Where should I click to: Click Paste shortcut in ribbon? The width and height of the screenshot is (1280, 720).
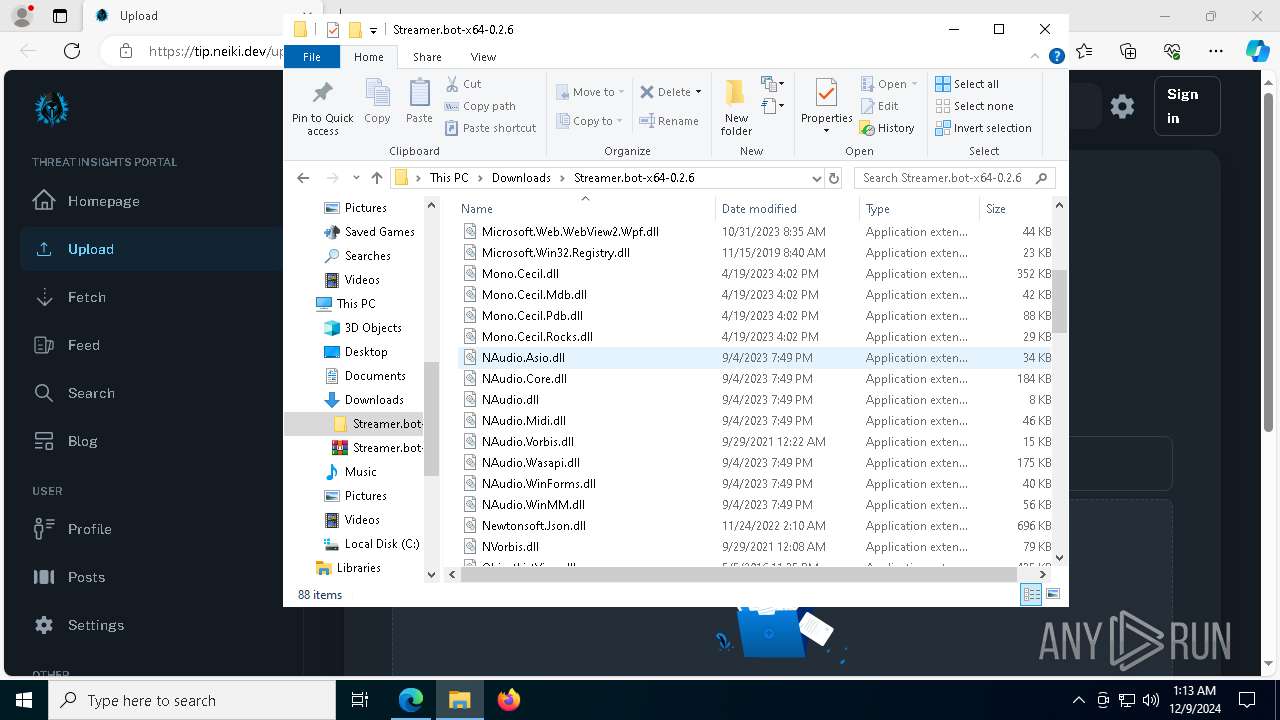[490, 128]
